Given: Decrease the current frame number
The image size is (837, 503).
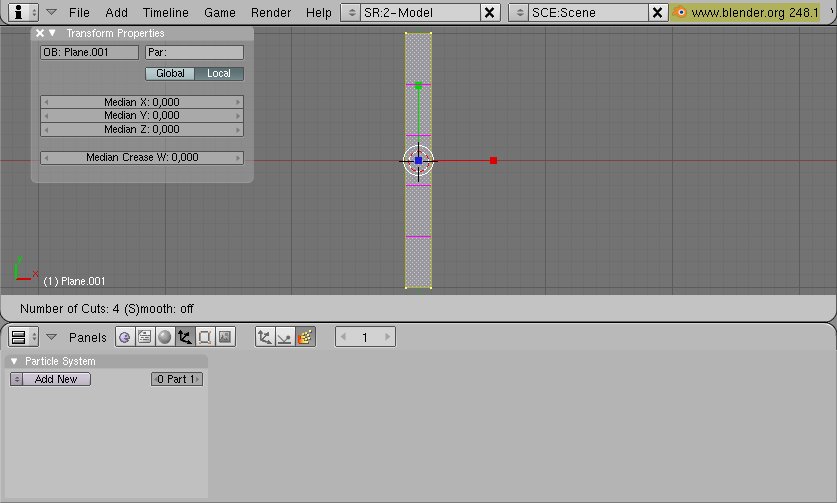Looking at the screenshot, I should coord(343,337).
